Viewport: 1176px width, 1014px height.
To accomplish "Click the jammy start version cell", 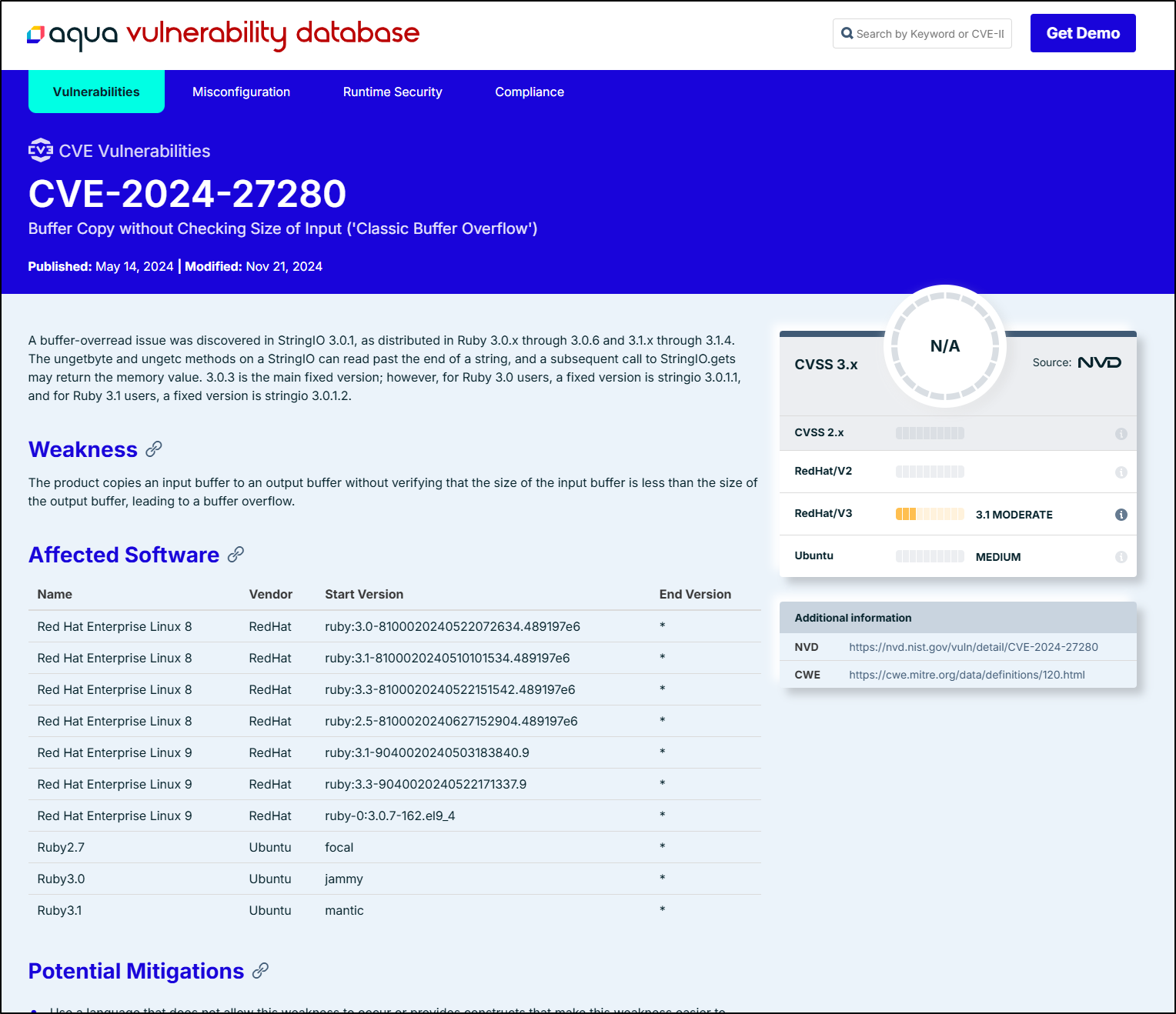I will pos(344,879).
